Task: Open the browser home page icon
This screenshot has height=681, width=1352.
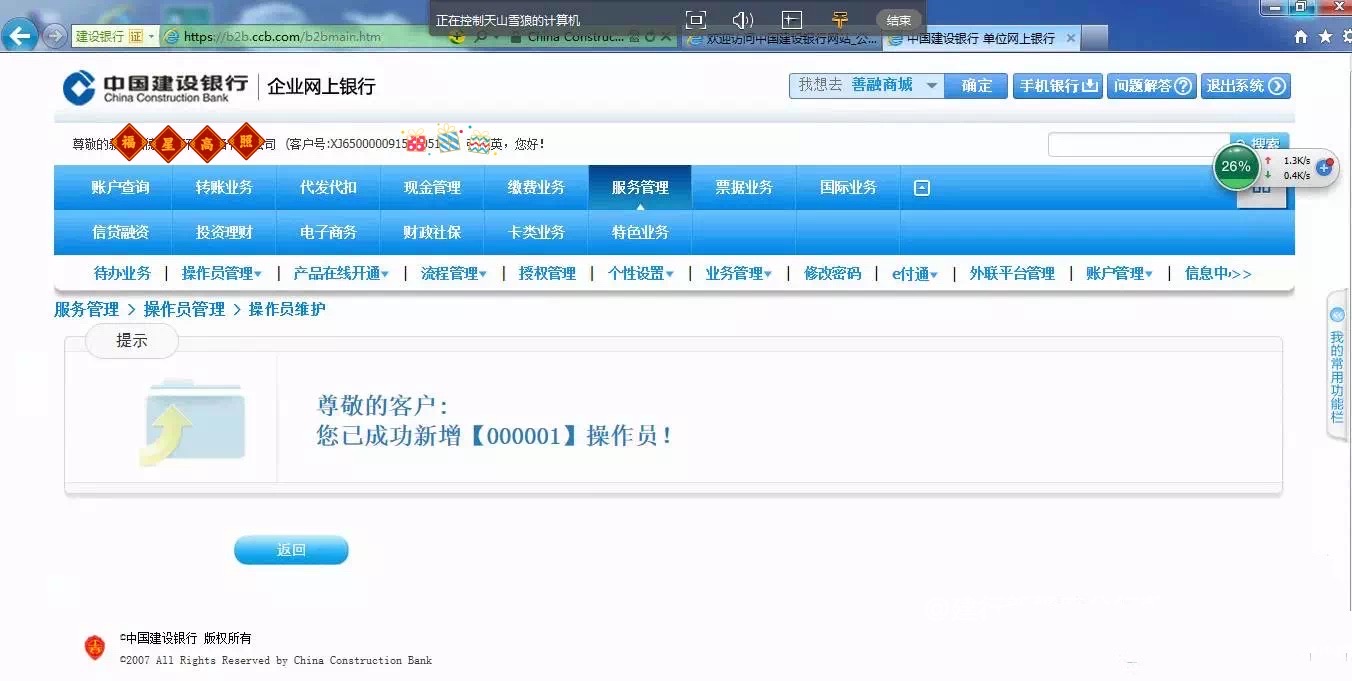Action: 1301,37
